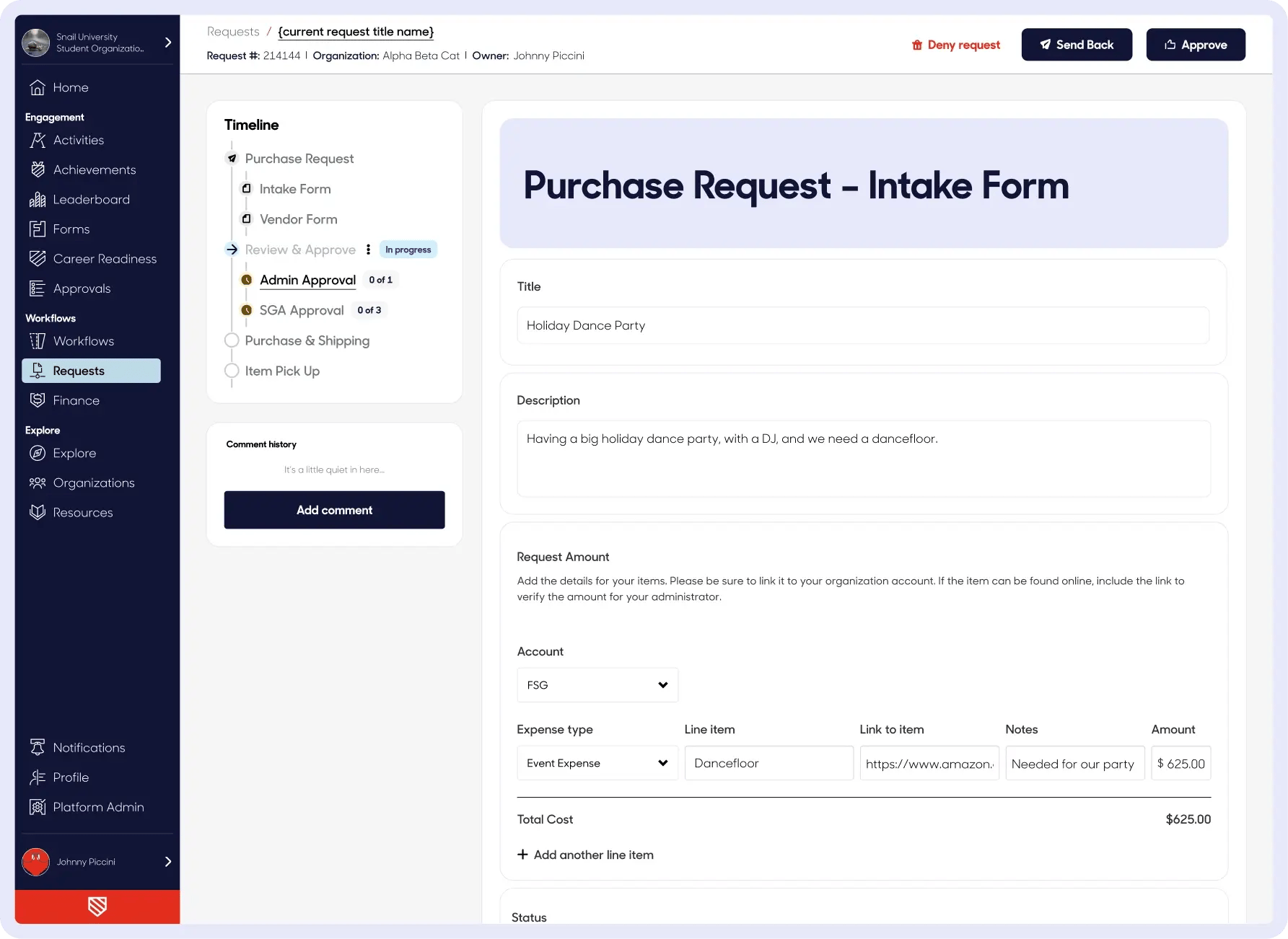This screenshot has width=1288, height=939.
Task: Click the Workflows icon
Action: pos(38,341)
